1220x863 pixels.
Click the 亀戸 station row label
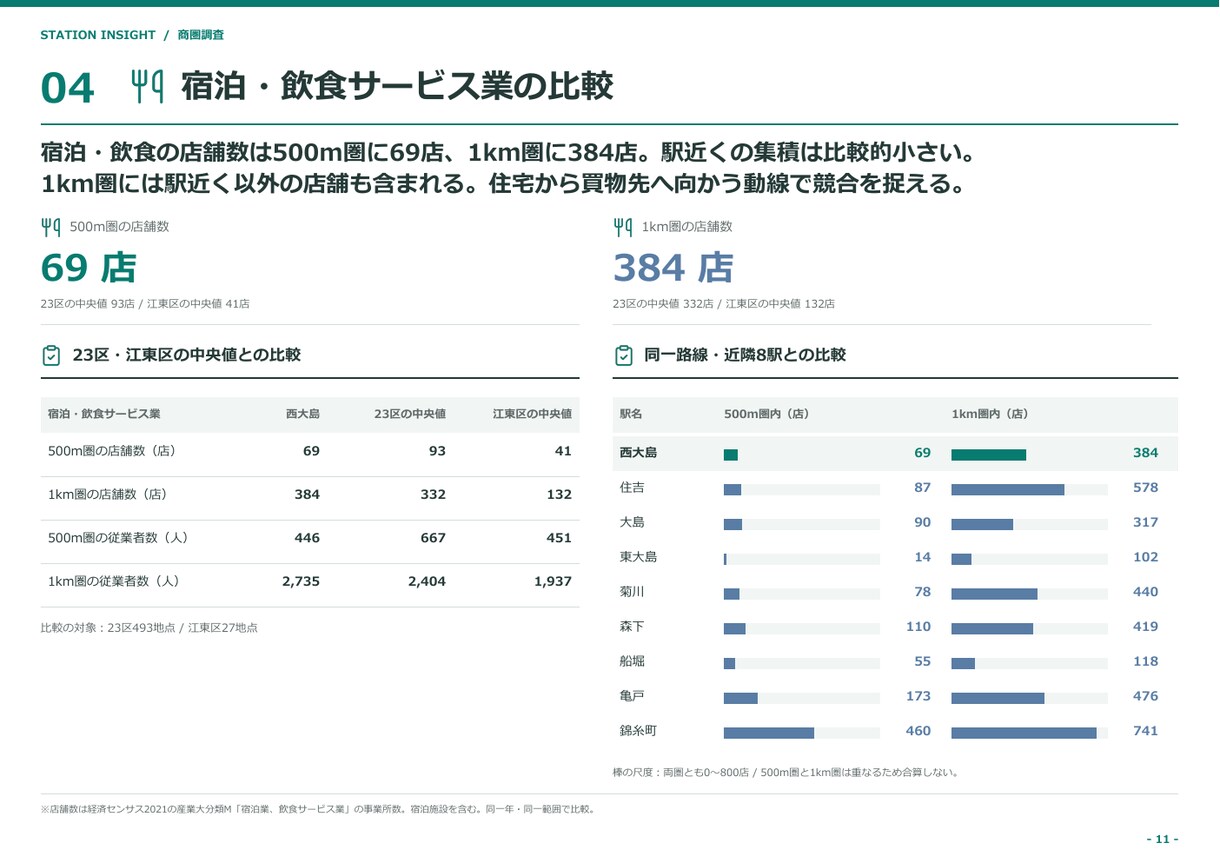coord(632,696)
